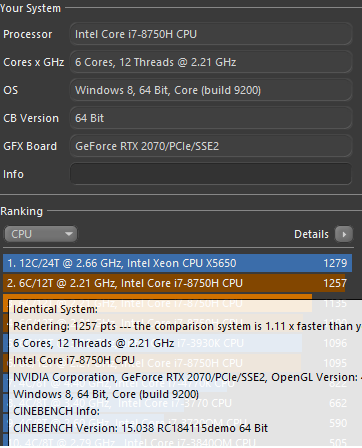Screen dimensions: 362x448
Task: Click the Cores x GHz field
Action: [211, 62]
